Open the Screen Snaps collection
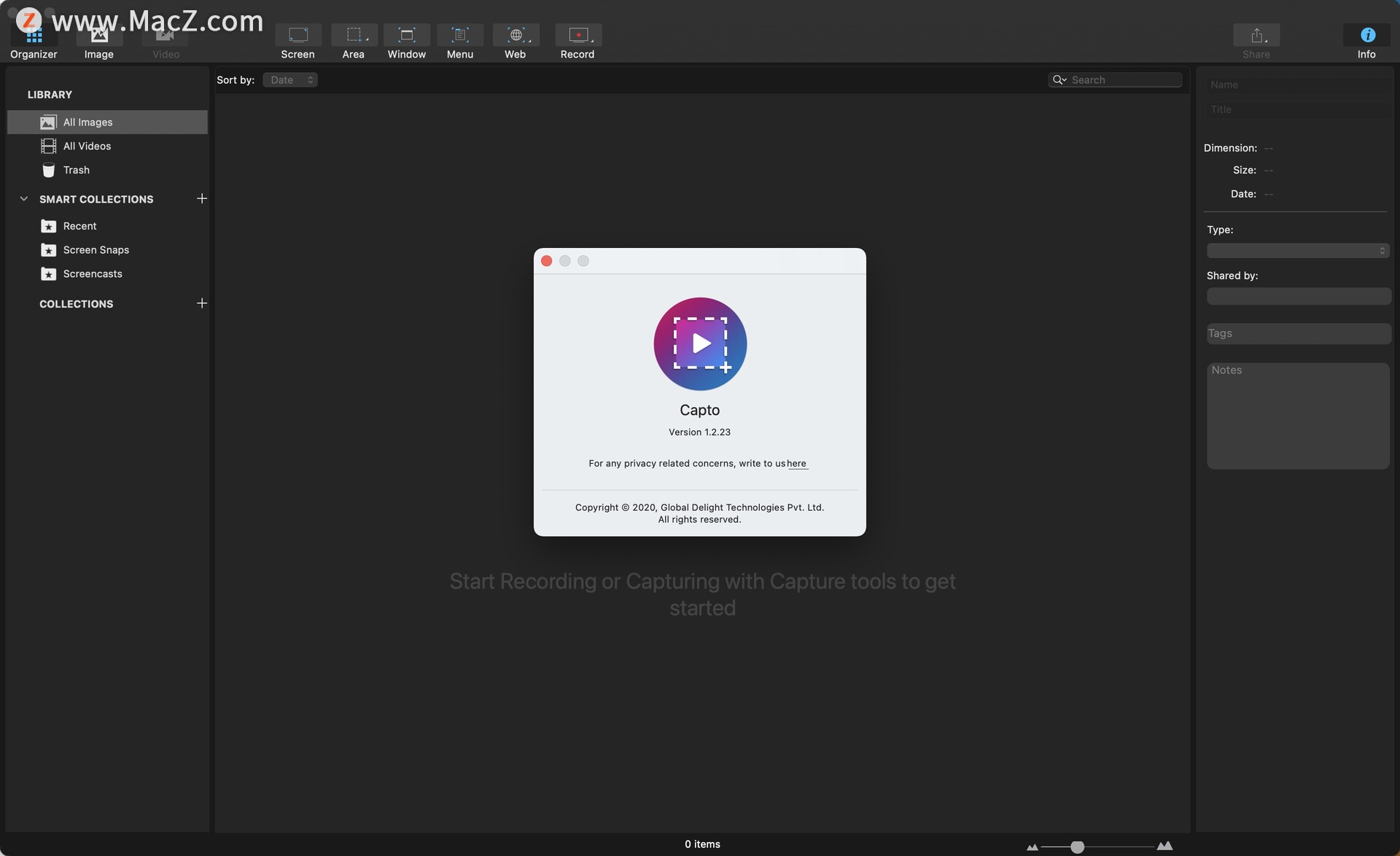Viewport: 1400px width, 856px height. [x=107, y=250]
